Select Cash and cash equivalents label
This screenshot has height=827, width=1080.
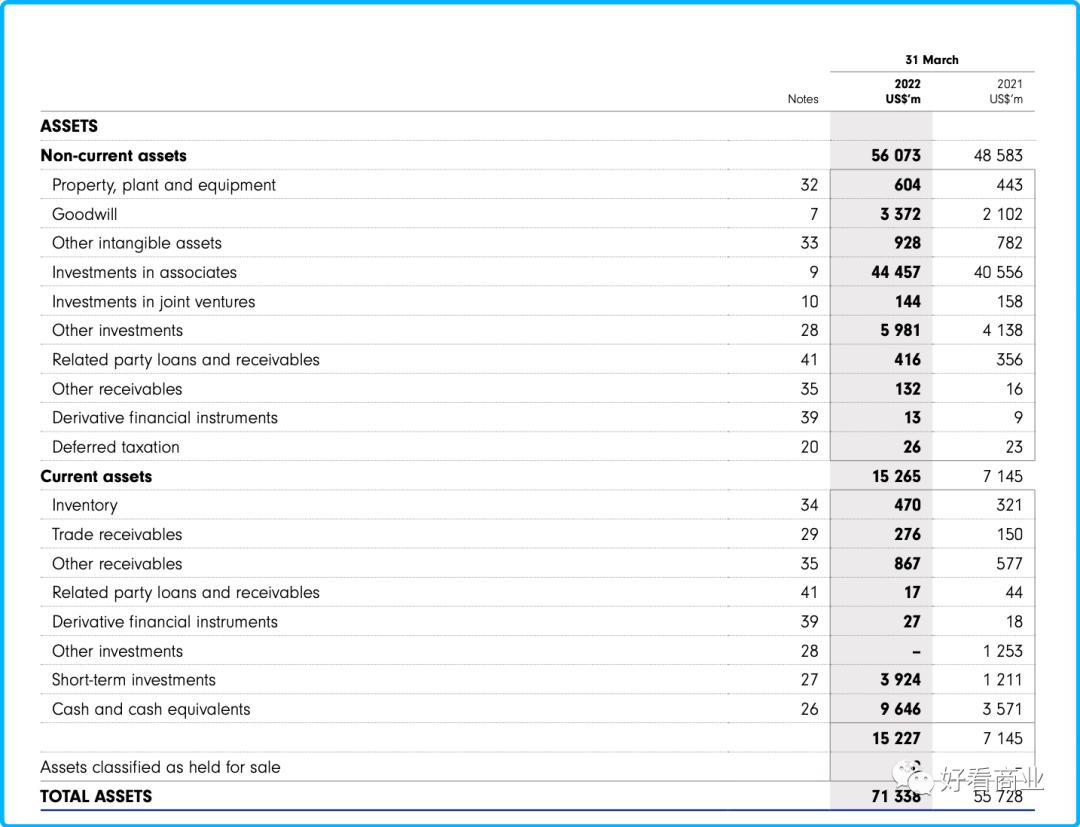(151, 709)
